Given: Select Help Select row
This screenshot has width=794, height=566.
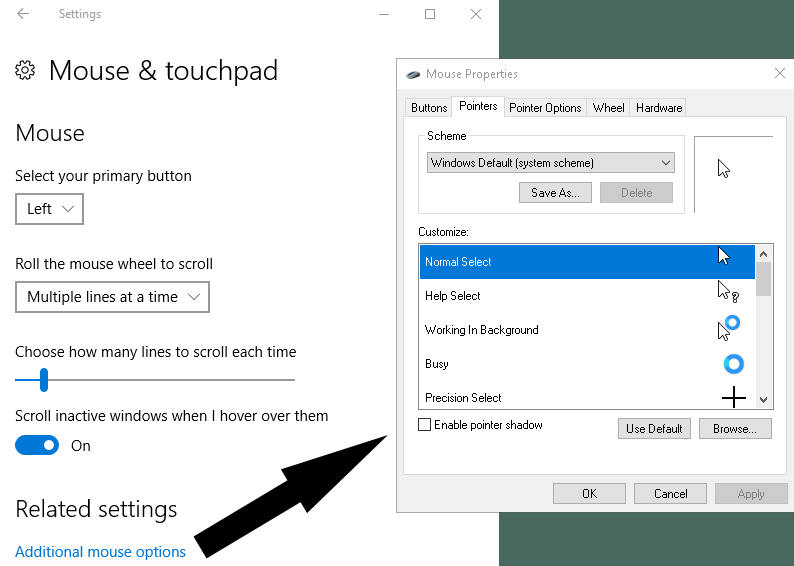Looking at the screenshot, I should pos(587,296).
